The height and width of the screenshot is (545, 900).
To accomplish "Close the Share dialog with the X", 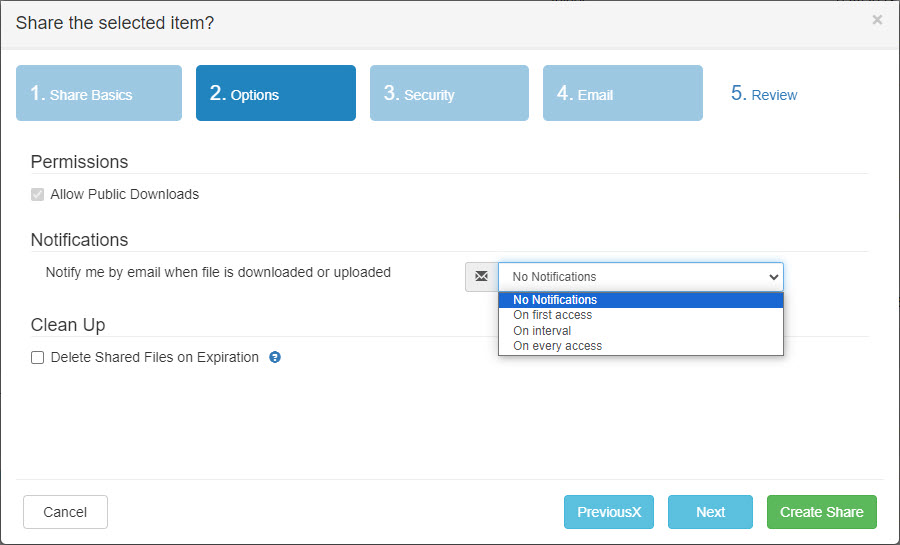I will tap(877, 20).
